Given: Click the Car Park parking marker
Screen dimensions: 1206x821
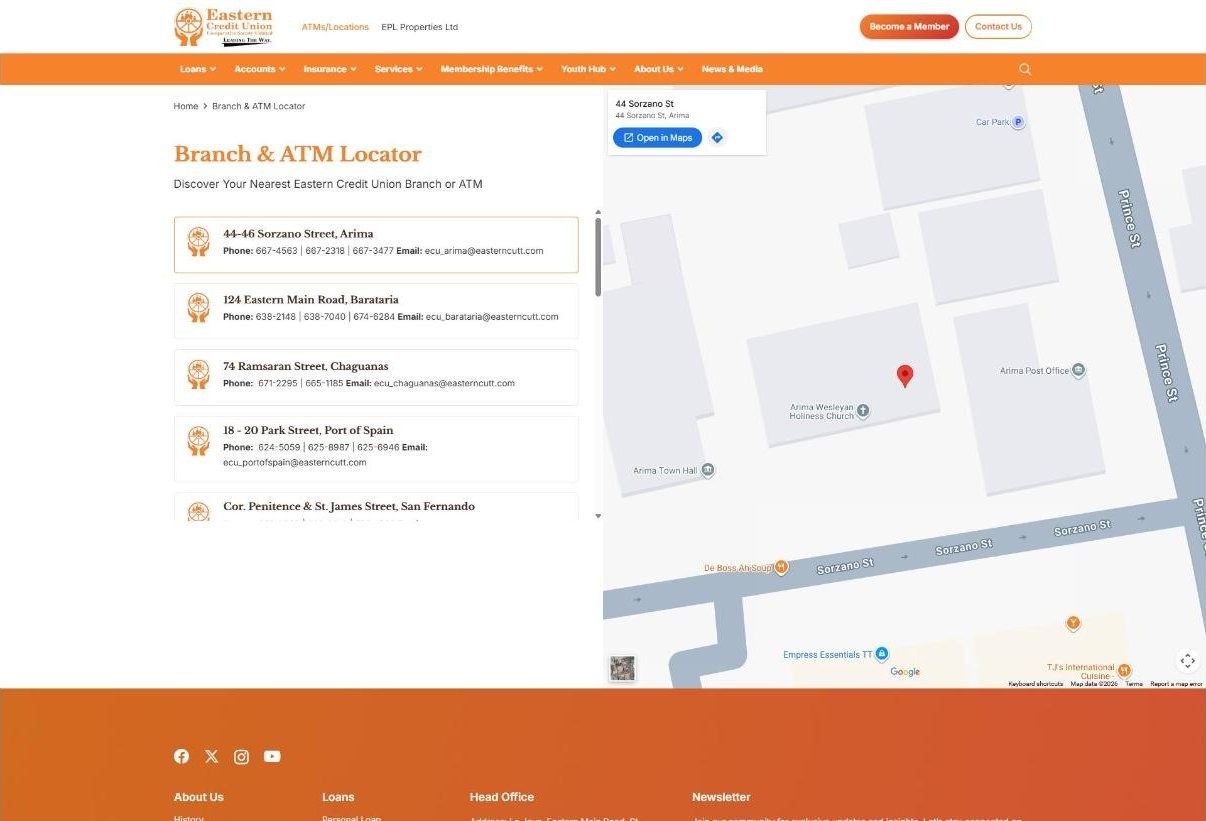Looking at the screenshot, I should [x=1018, y=122].
